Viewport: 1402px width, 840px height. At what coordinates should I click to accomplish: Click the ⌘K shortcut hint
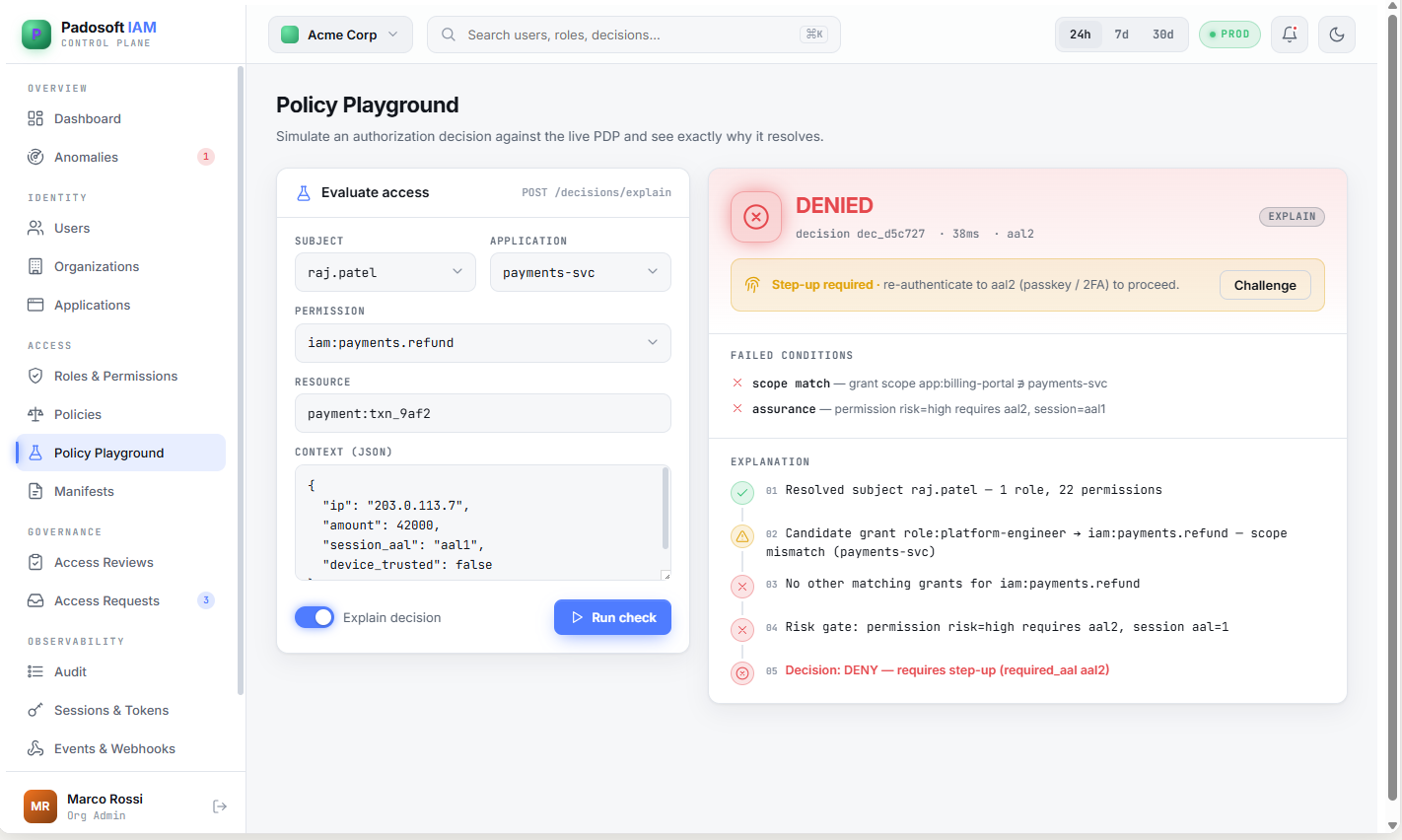pyautogui.click(x=814, y=35)
